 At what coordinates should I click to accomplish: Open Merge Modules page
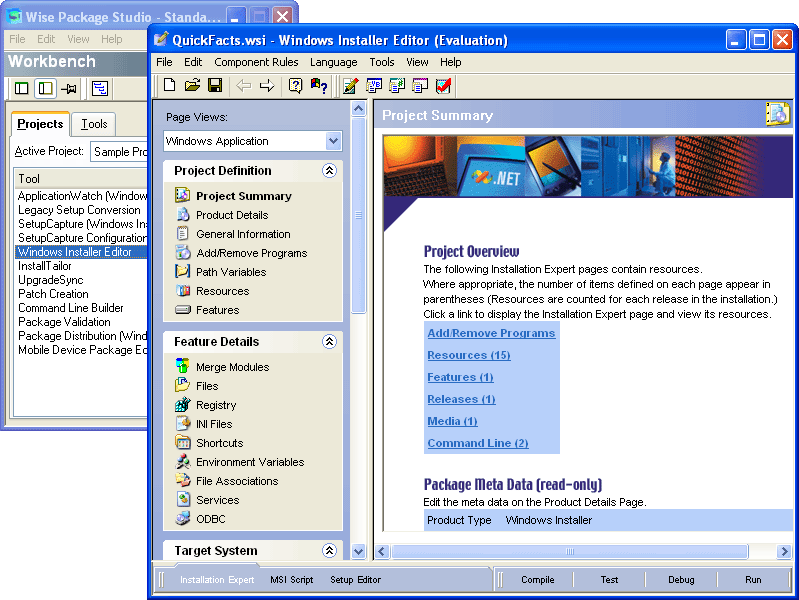(x=232, y=367)
